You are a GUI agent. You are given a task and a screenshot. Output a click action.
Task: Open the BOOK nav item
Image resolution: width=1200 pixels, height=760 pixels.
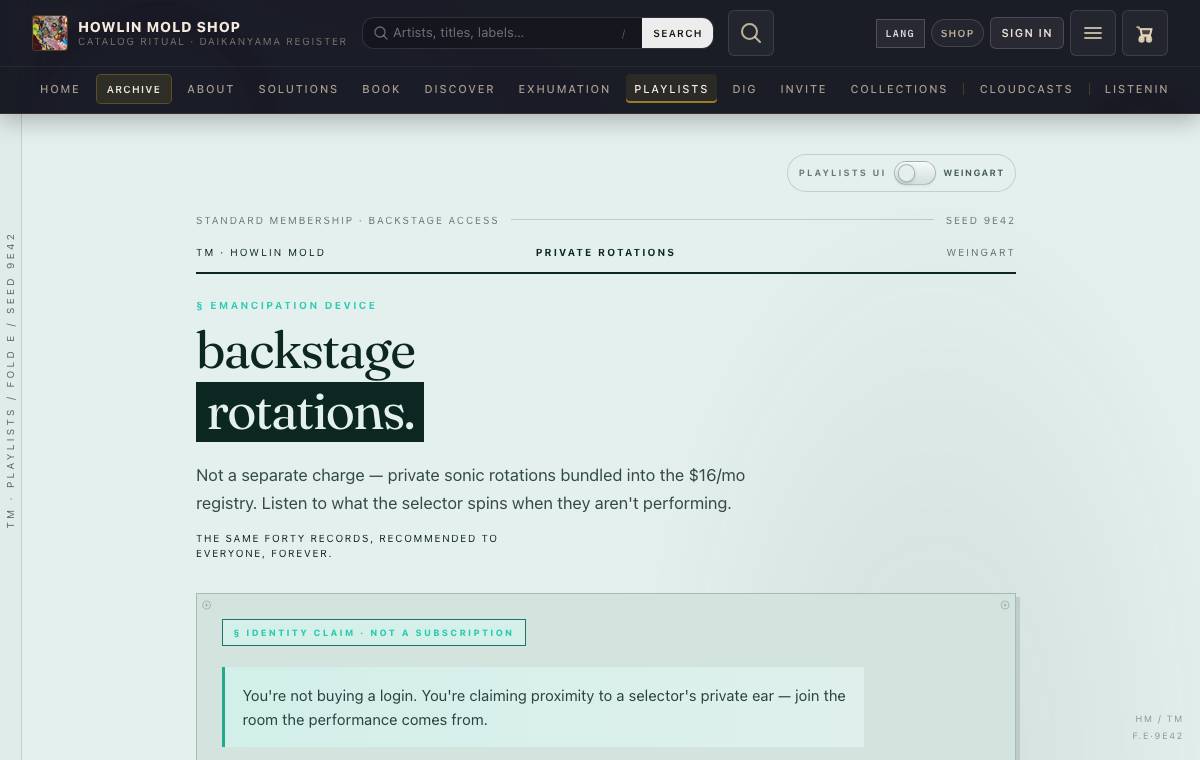[x=381, y=89]
